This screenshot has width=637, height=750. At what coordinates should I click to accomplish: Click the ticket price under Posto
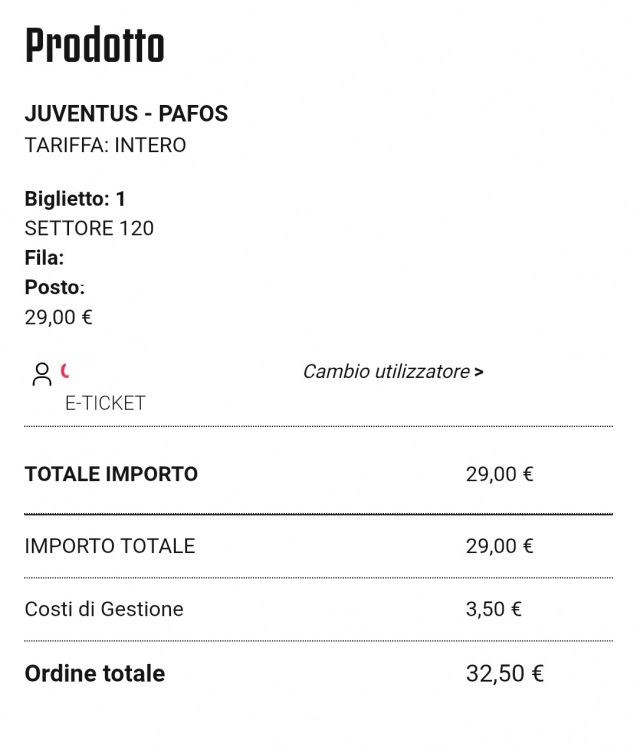[58, 317]
